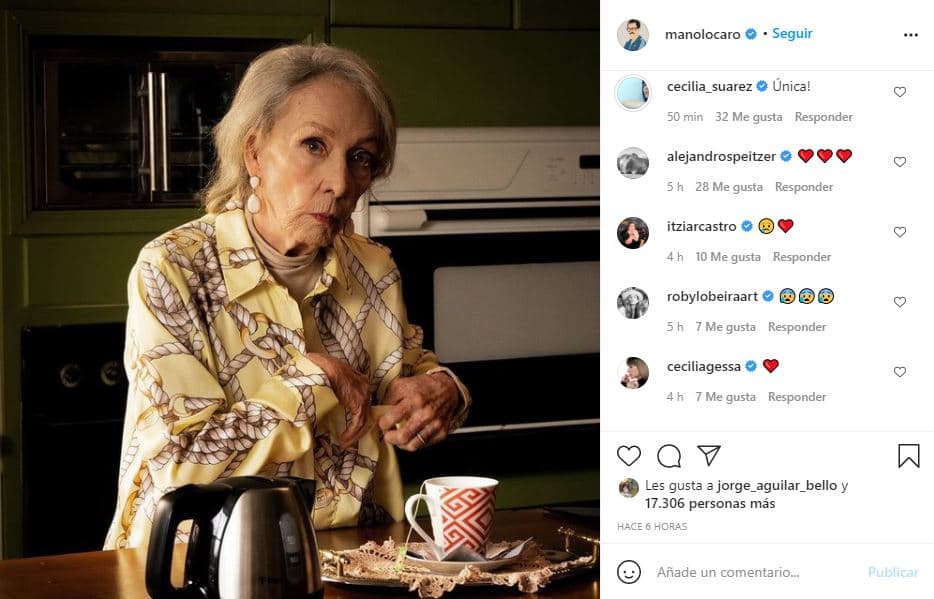Viewport: 934px width, 599px height.
Task: Like itziarcastro's comment with the heart
Action: pos(899,231)
